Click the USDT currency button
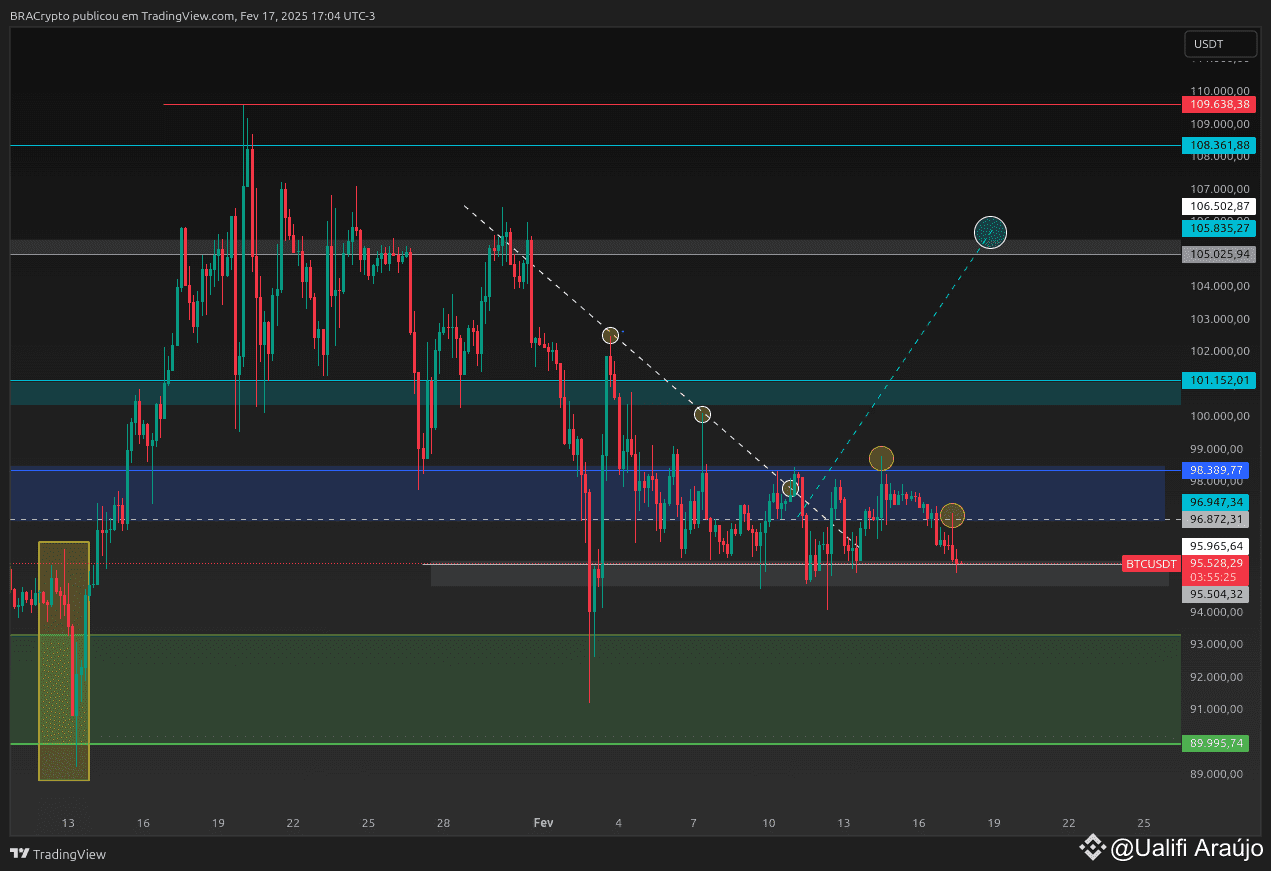The image size is (1271, 871). coord(1219,44)
